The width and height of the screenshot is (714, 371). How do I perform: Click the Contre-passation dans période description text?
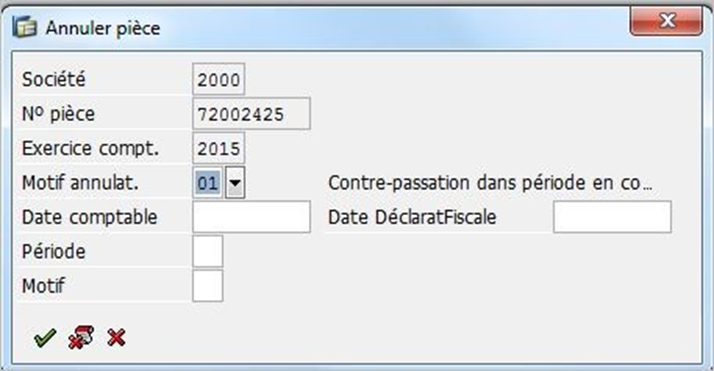pyautogui.click(x=490, y=183)
